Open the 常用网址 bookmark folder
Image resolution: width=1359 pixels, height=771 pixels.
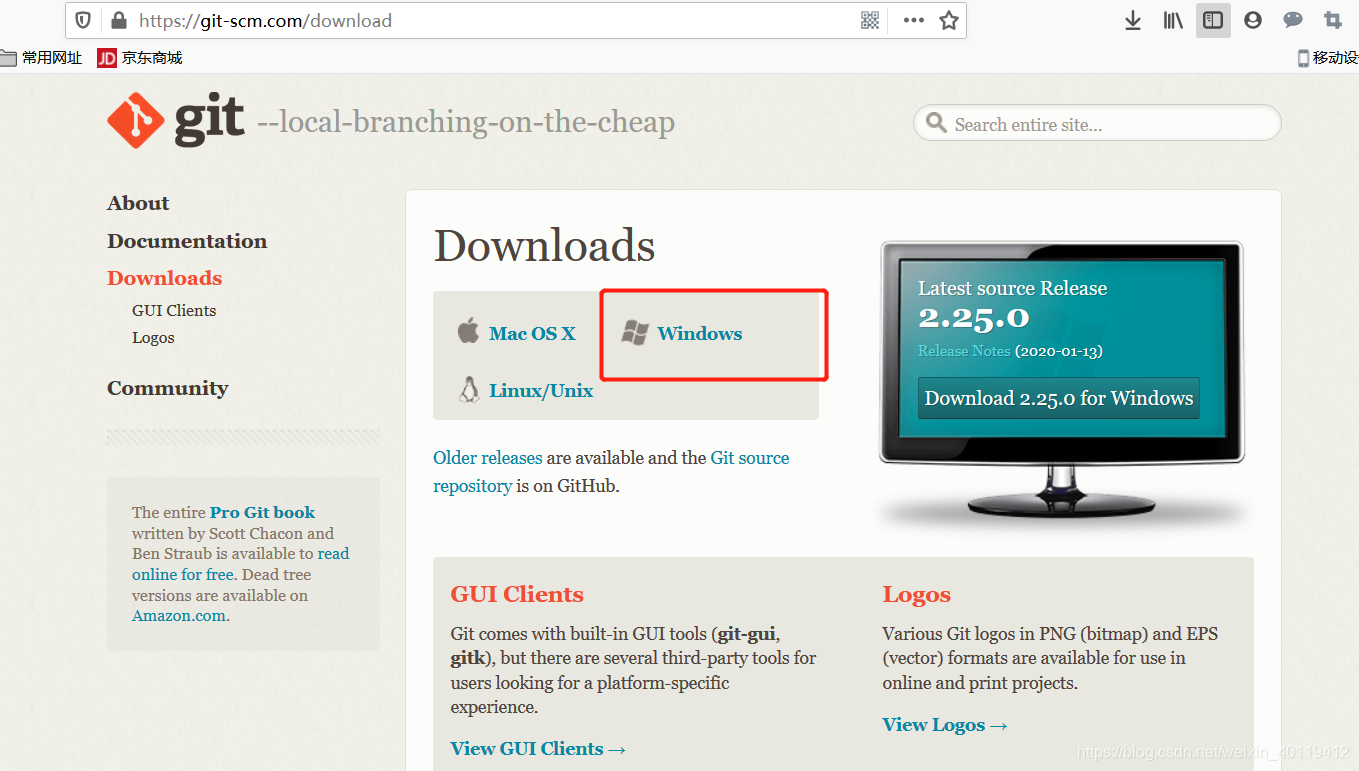tap(41, 58)
